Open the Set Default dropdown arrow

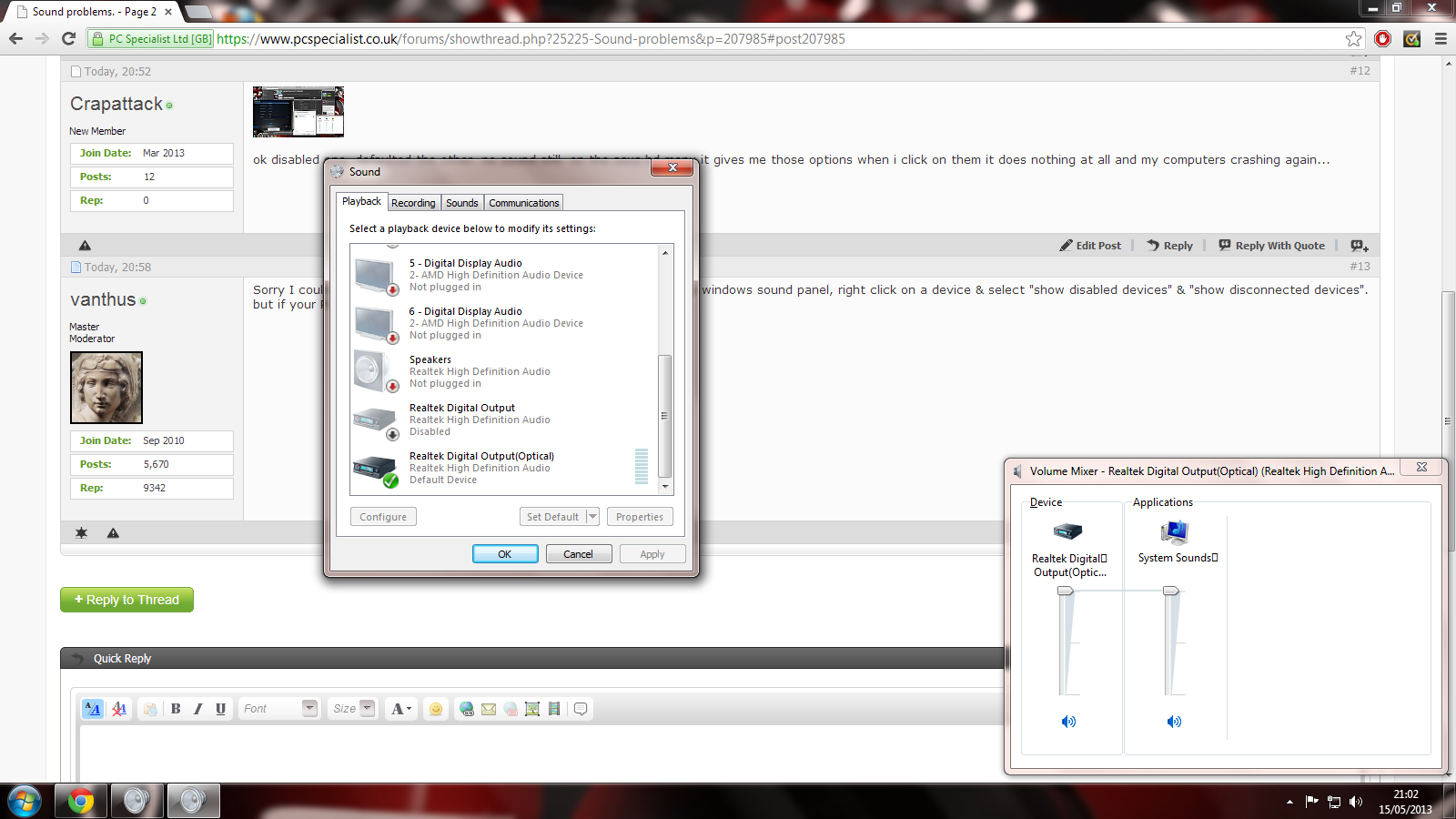pyautogui.click(x=592, y=517)
